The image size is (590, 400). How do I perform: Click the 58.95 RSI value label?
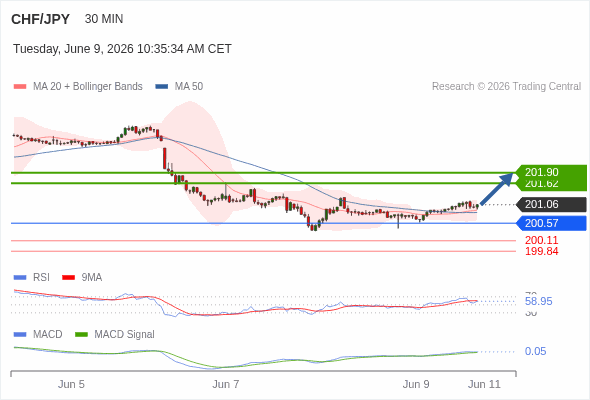pos(538,301)
